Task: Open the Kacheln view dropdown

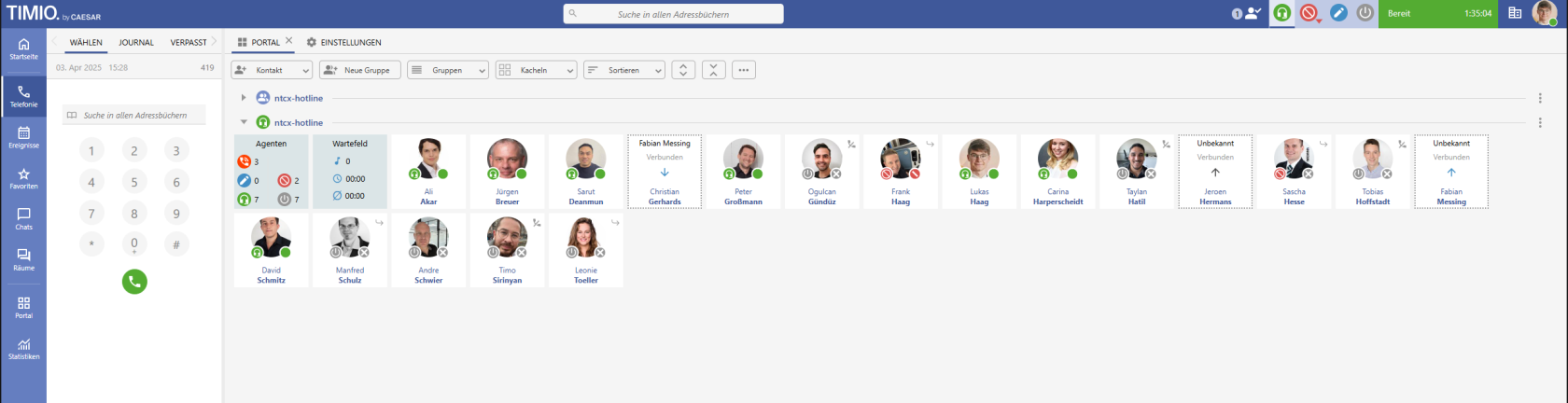Action: tap(536, 70)
